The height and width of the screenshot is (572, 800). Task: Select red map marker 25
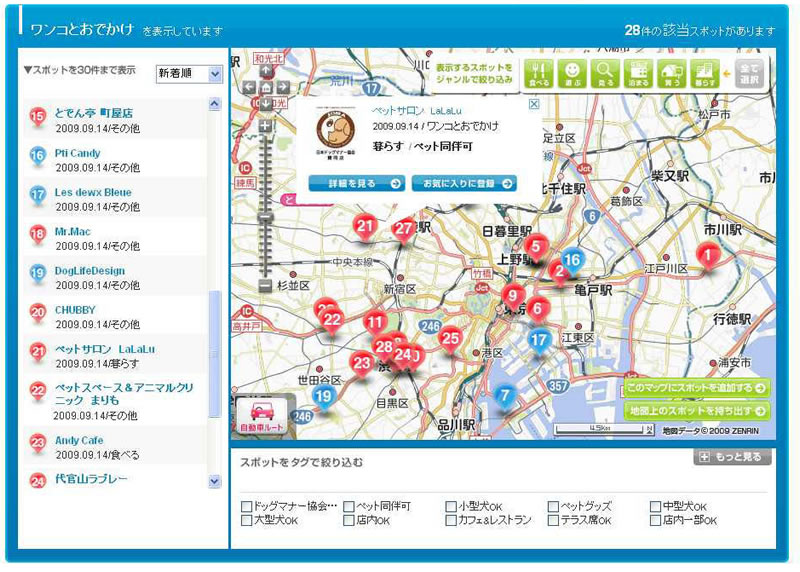coord(450,339)
